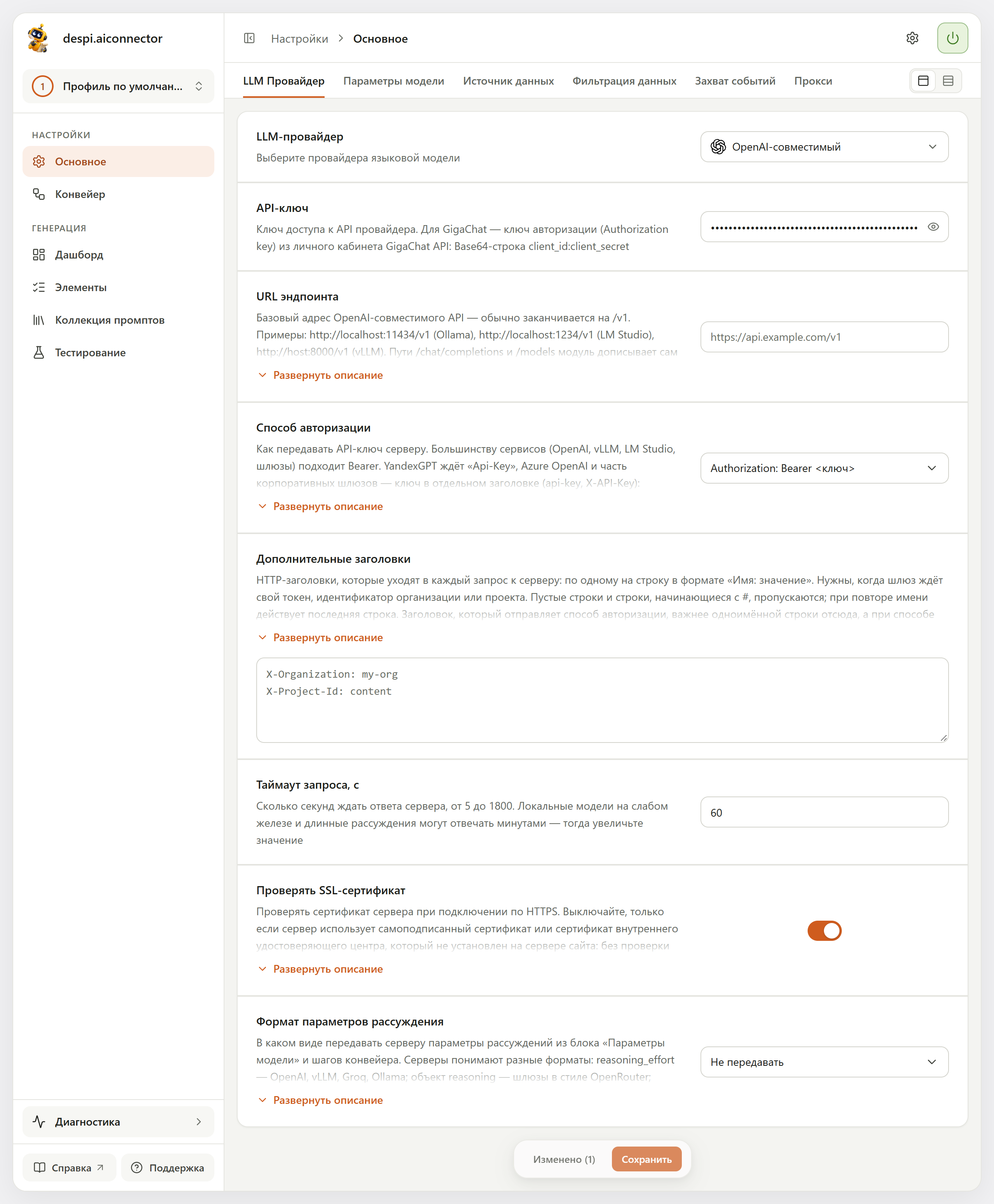Click the green power button

[x=952, y=38]
